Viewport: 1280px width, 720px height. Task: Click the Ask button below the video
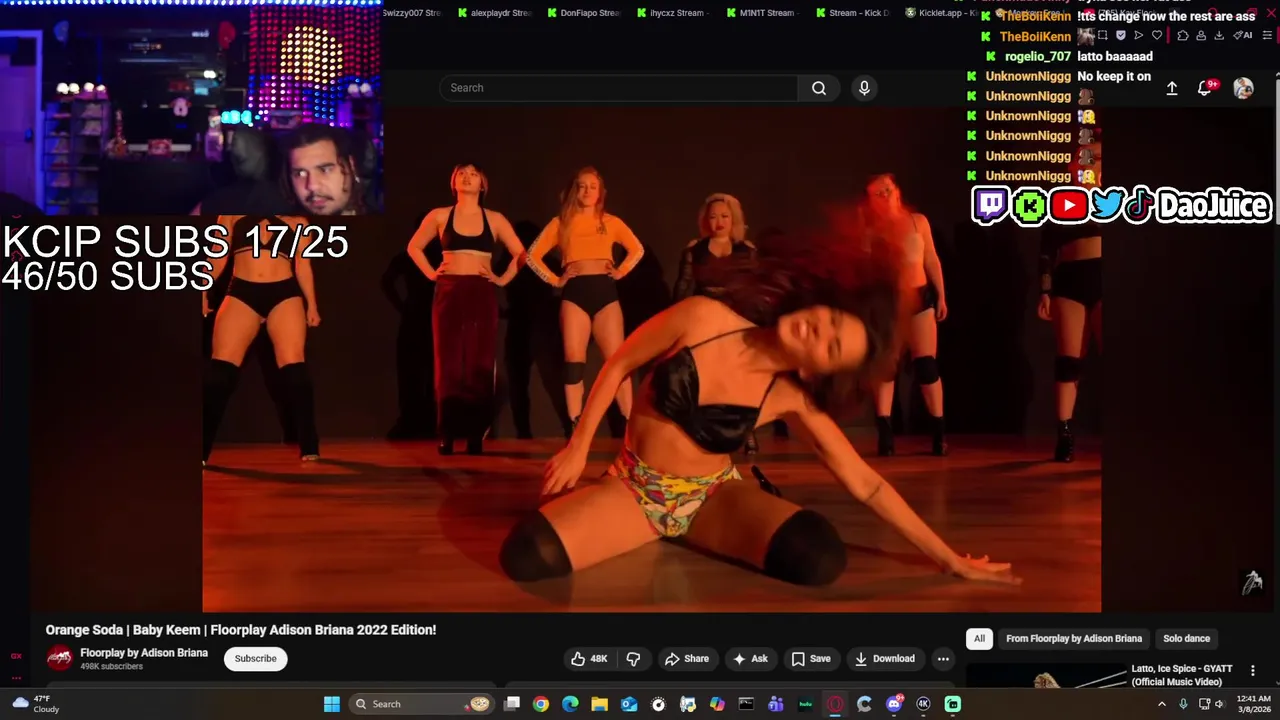coord(750,659)
